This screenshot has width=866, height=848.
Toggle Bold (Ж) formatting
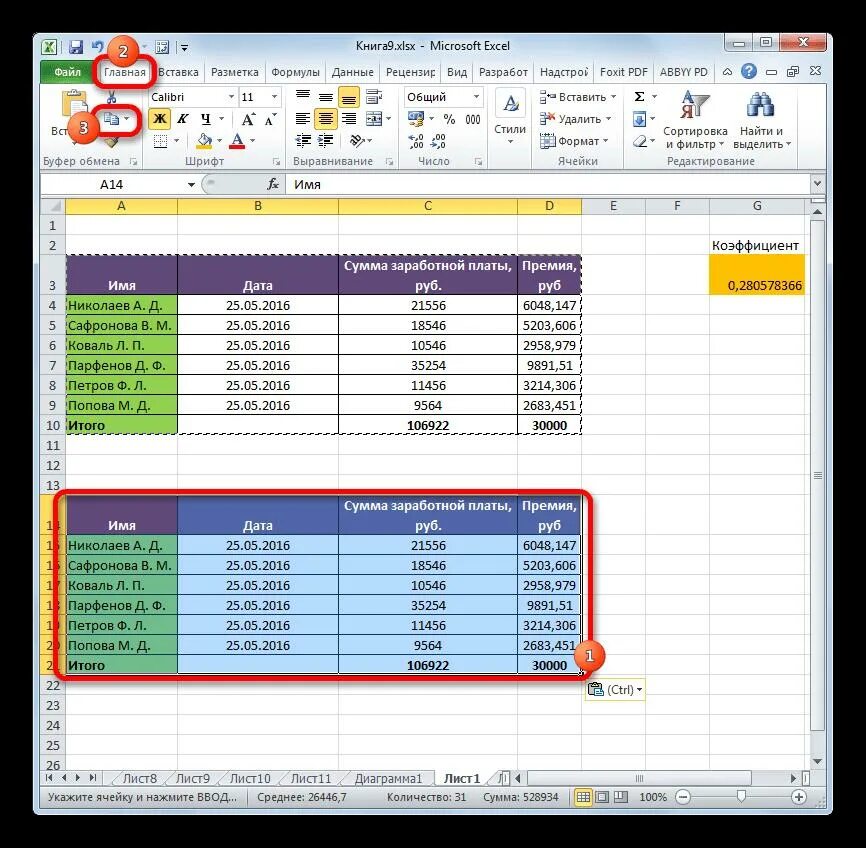pyautogui.click(x=160, y=119)
